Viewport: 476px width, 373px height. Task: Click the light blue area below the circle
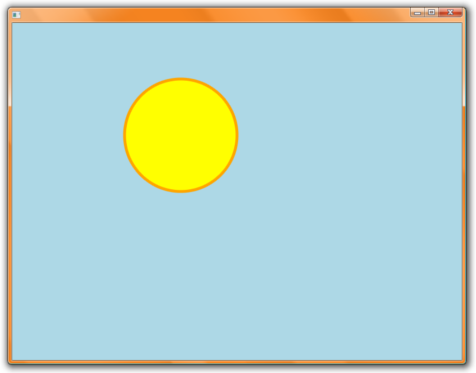point(181,277)
